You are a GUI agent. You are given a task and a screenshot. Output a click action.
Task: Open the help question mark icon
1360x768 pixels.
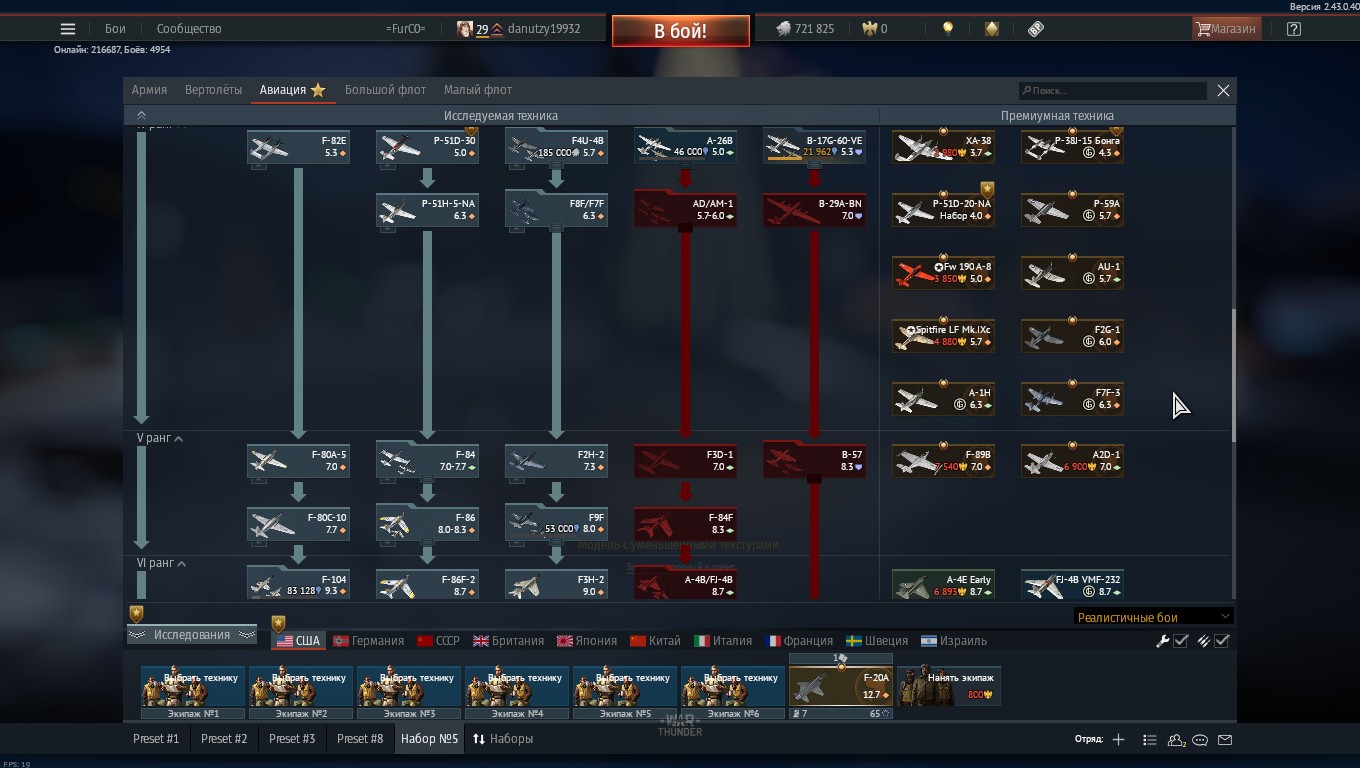pos(1294,29)
